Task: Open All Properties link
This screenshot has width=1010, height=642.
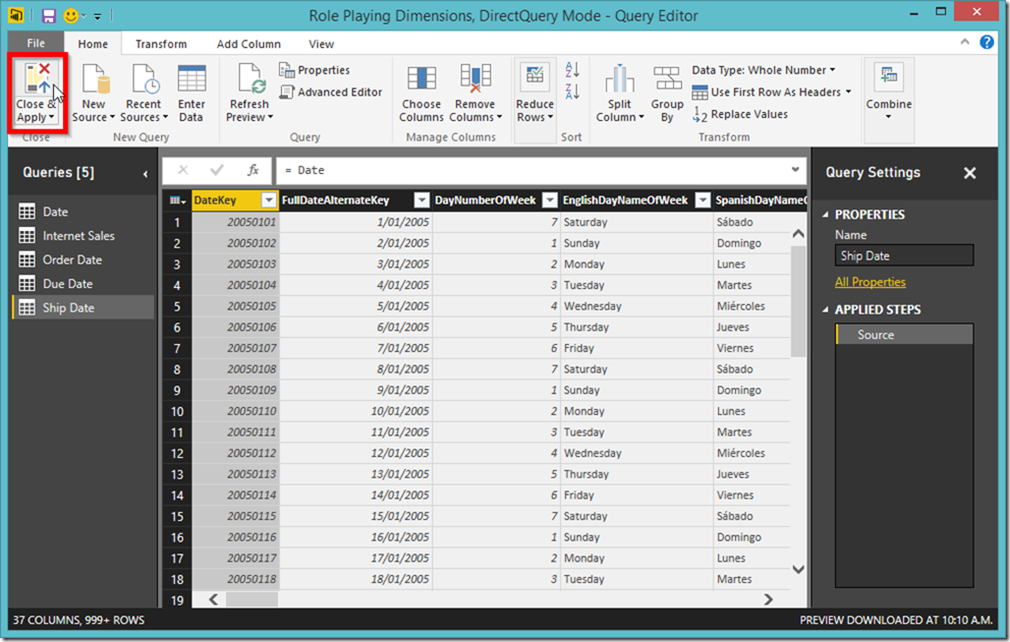Action: click(x=870, y=282)
